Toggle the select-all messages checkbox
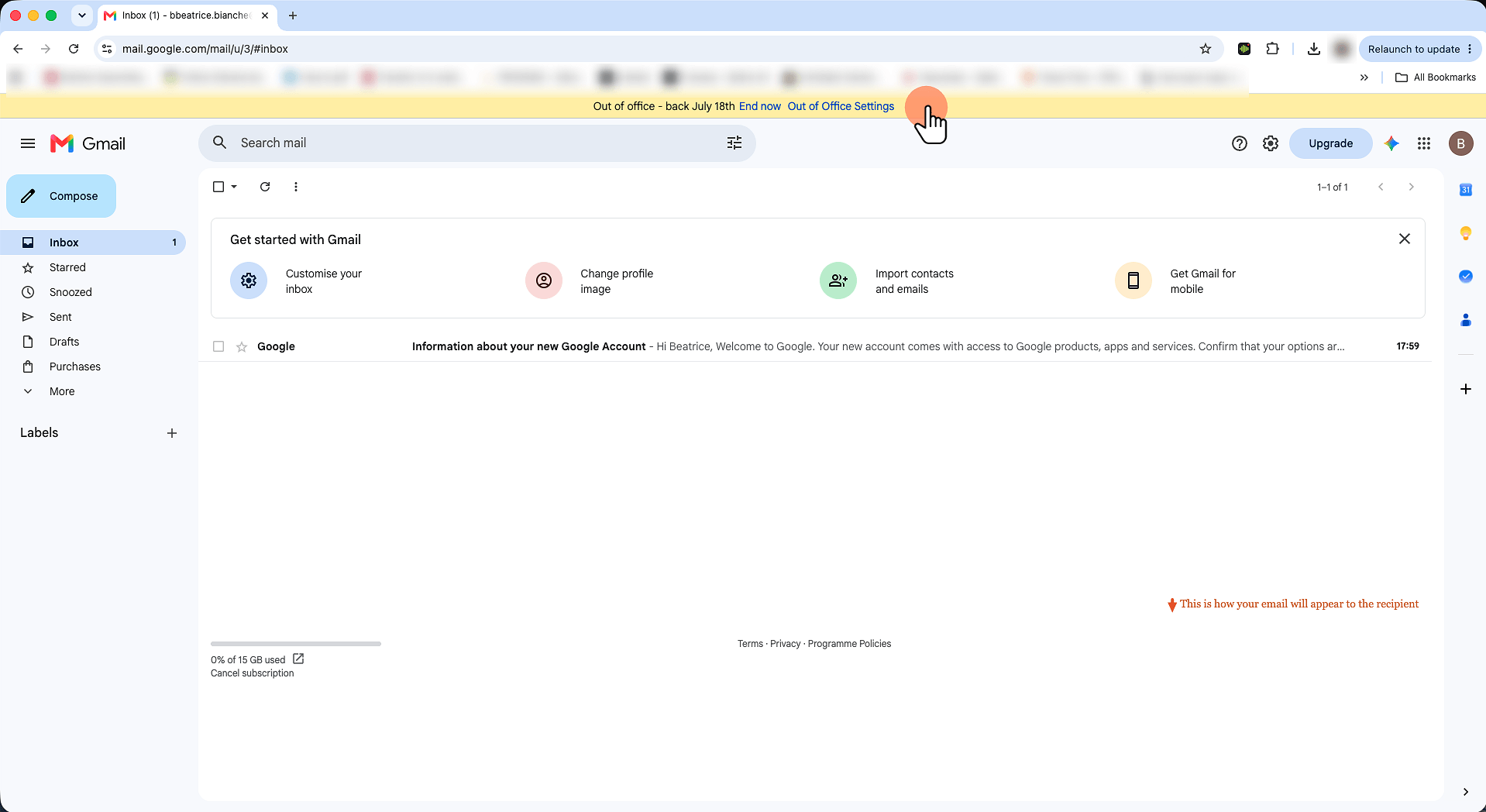1486x812 pixels. pos(218,187)
